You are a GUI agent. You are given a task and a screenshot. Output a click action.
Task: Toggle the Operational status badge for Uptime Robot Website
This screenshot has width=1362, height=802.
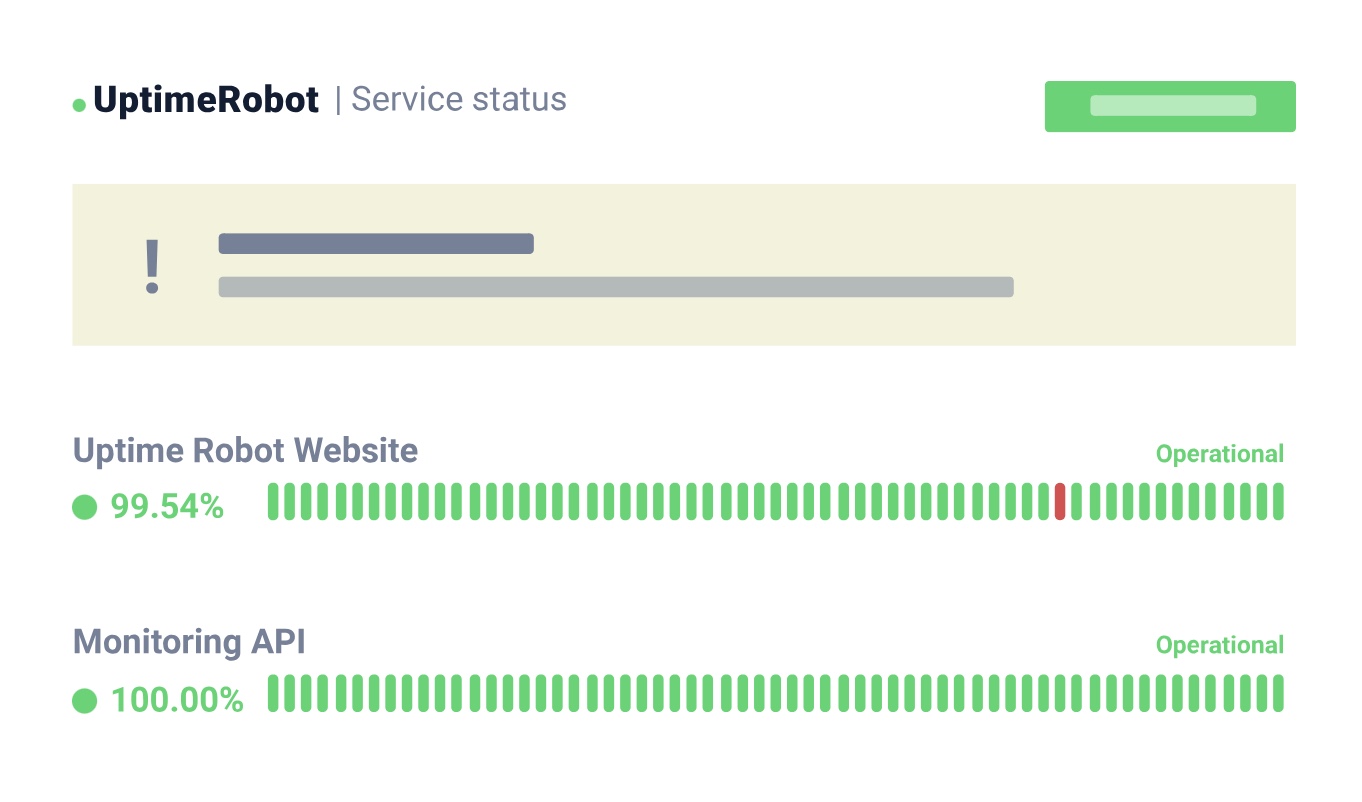pyautogui.click(x=1220, y=454)
